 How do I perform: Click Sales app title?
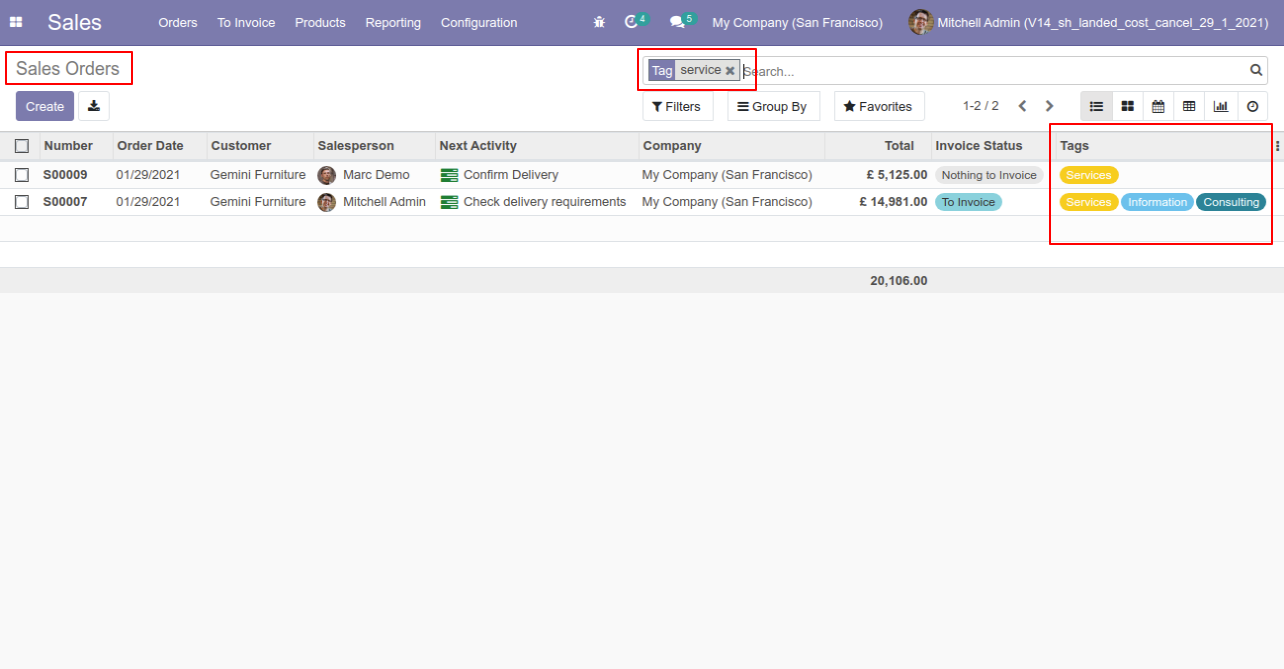[75, 22]
